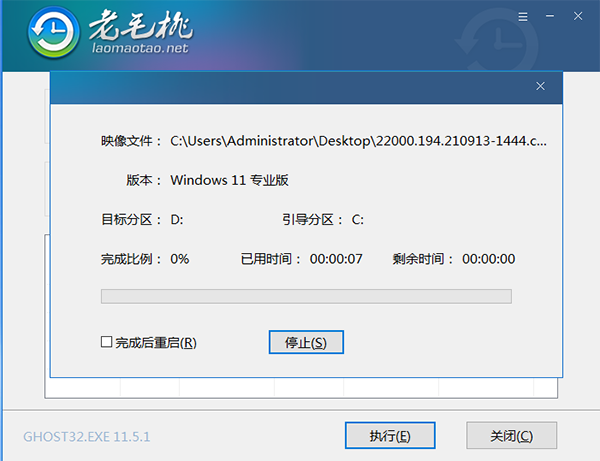
Task: Click the remaining time 00:00:00
Action: pos(488,259)
